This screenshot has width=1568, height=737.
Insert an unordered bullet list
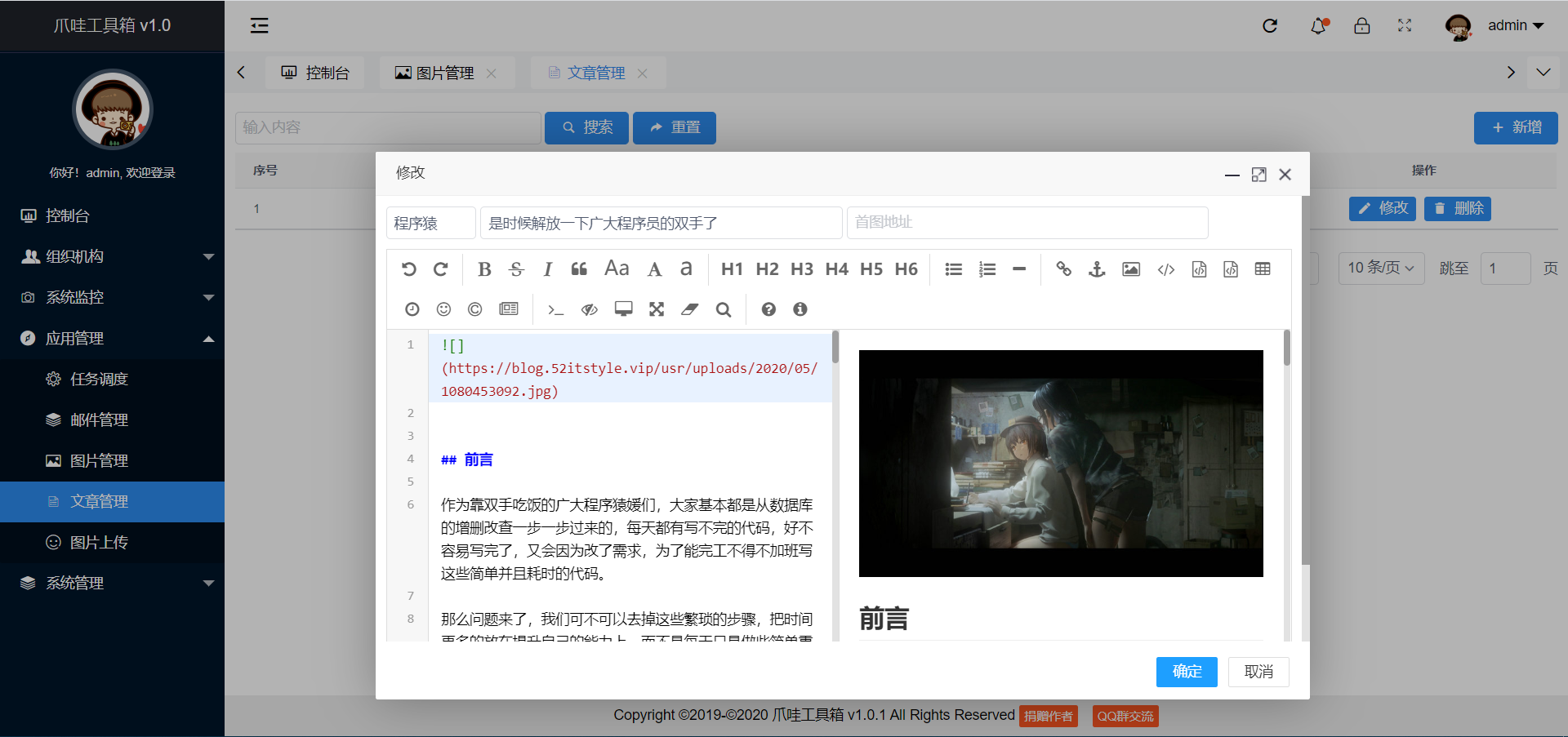point(953,269)
